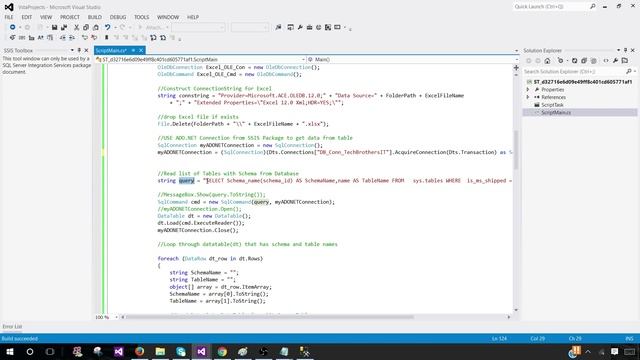Open the Undo history dropdown arrow
The image size is (640, 360).
(116, 27)
